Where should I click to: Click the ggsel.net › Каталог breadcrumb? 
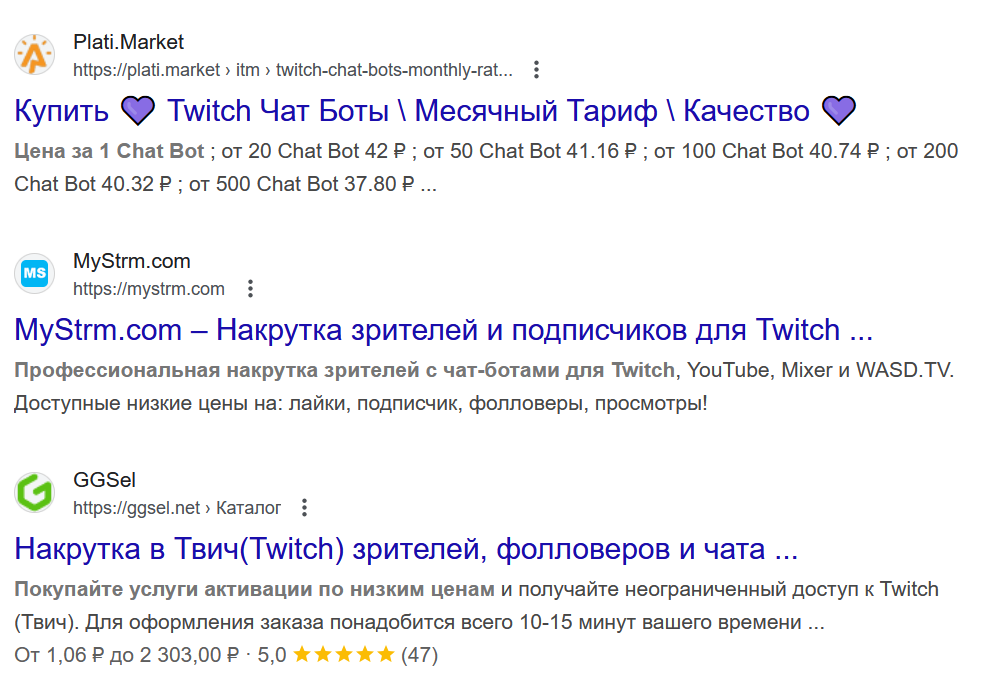(x=177, y=508)
